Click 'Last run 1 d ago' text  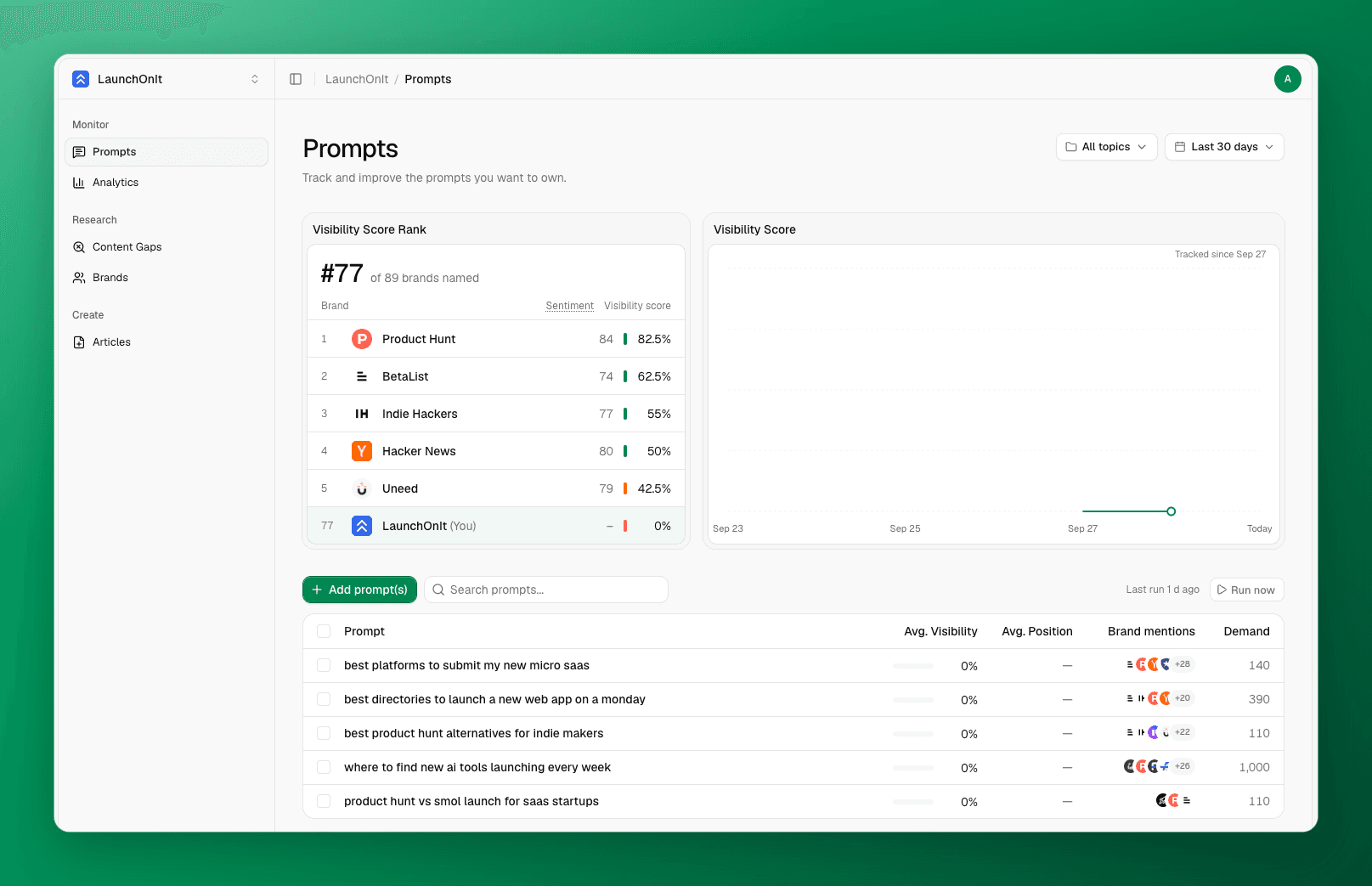point(1162,590)
